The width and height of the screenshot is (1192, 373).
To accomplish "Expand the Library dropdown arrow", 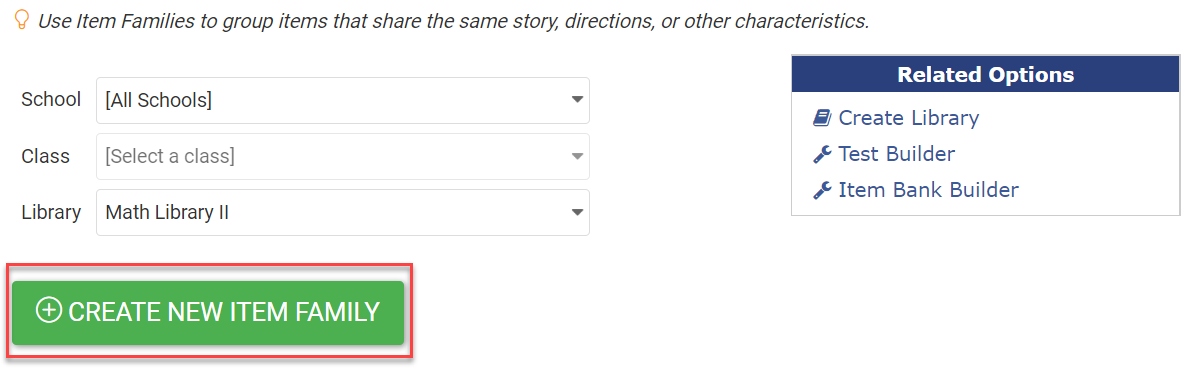I will [577, 212].
